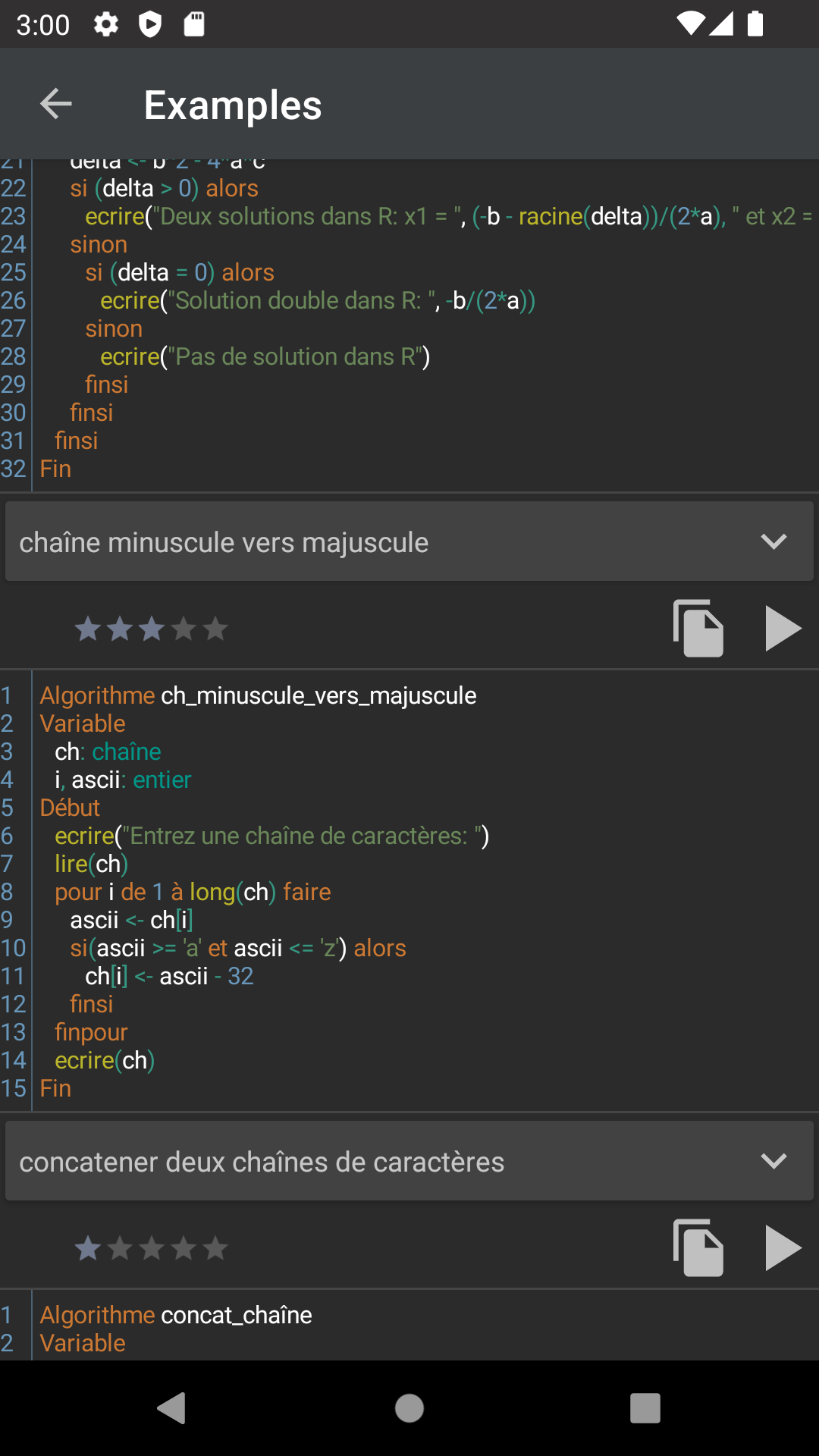Rate minuscule vers majuscule example five stars

215,629
